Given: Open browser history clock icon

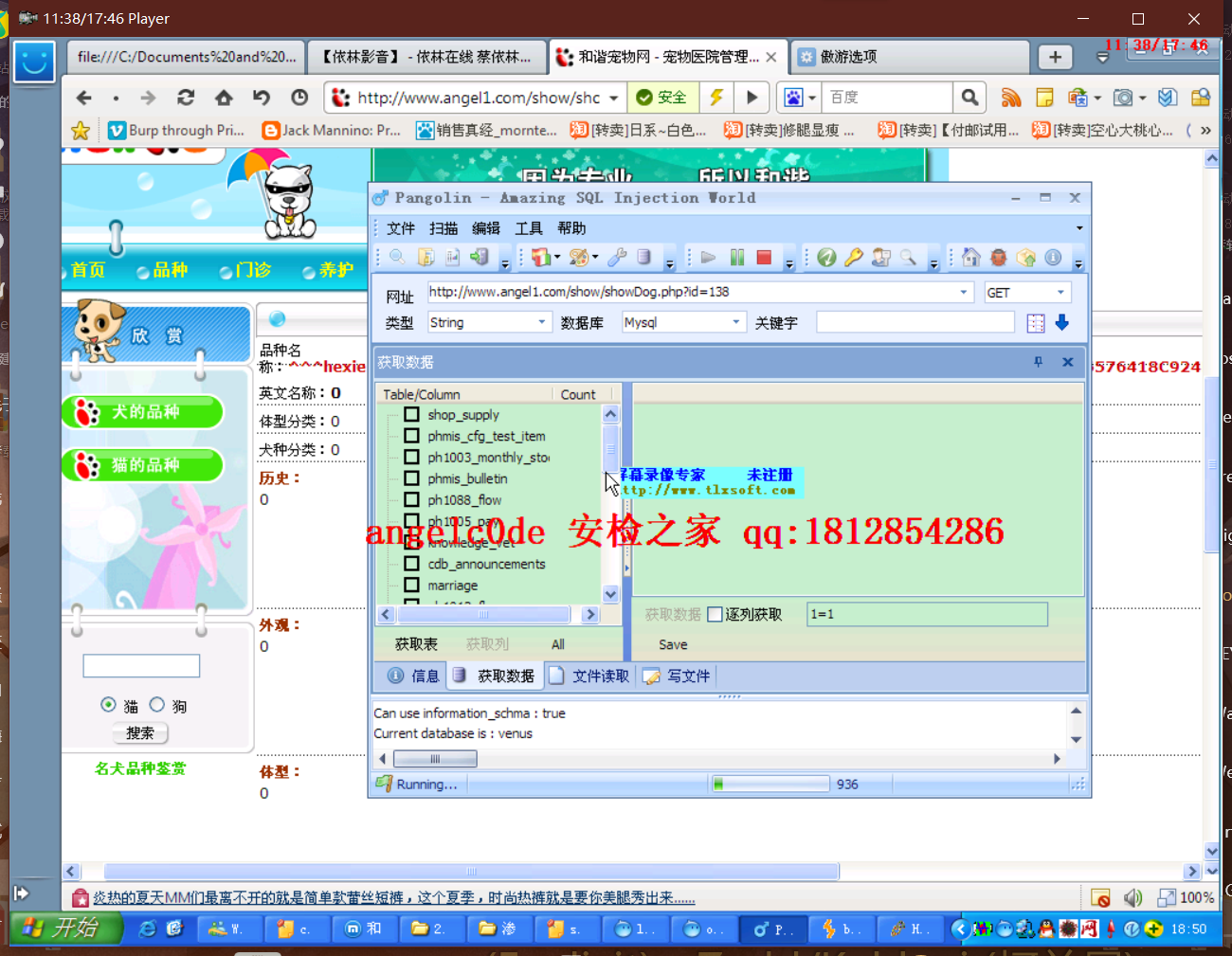Looking at the screenshot, I should pyautogui.click(x=299, y=98).
